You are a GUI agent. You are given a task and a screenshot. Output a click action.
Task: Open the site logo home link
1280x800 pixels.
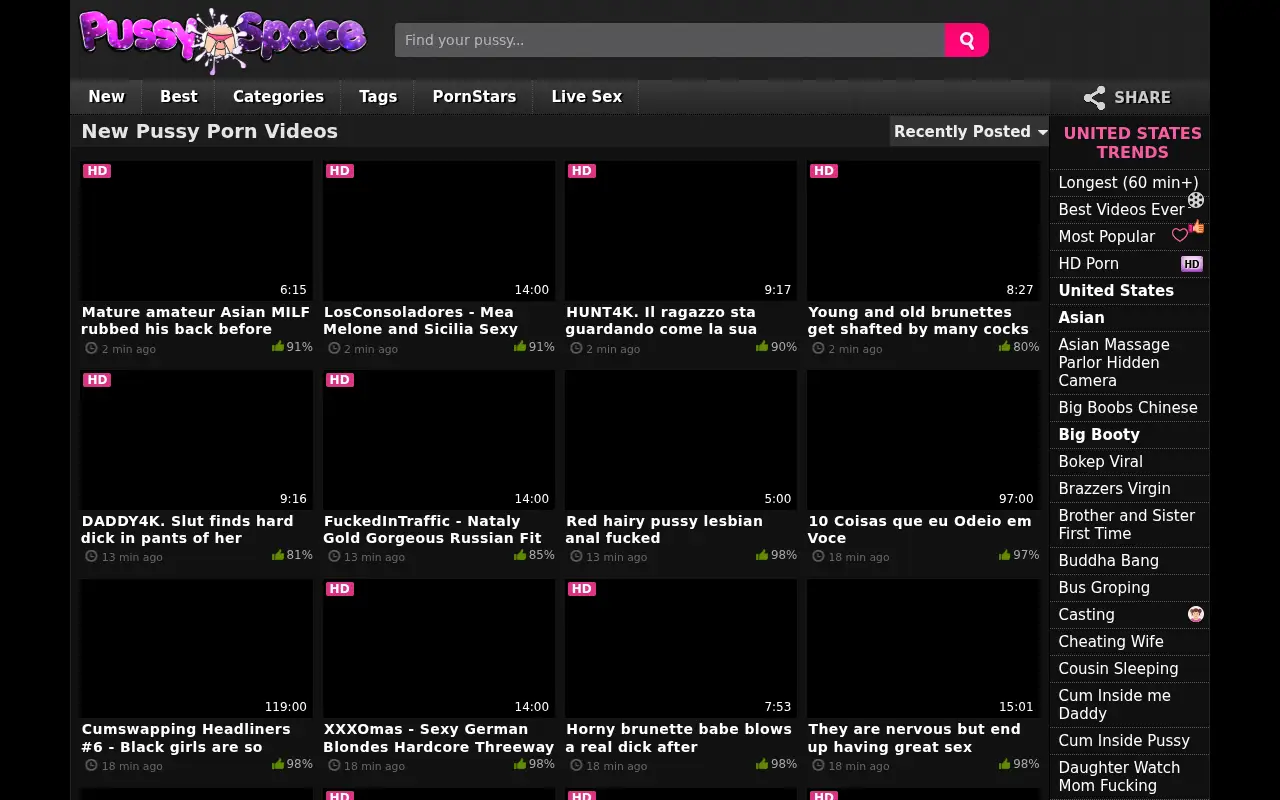(x=223, y=40)
